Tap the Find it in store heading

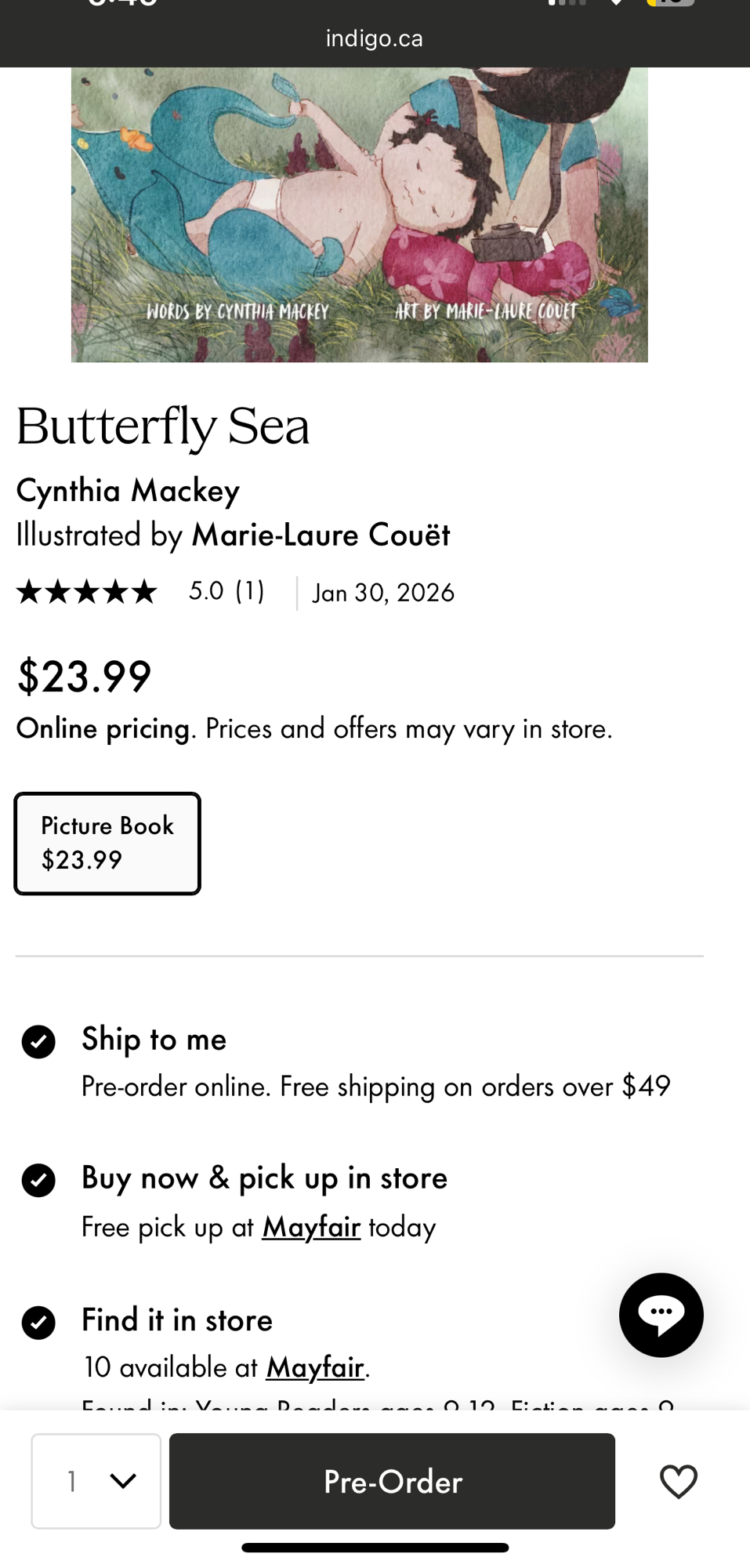177,1320
